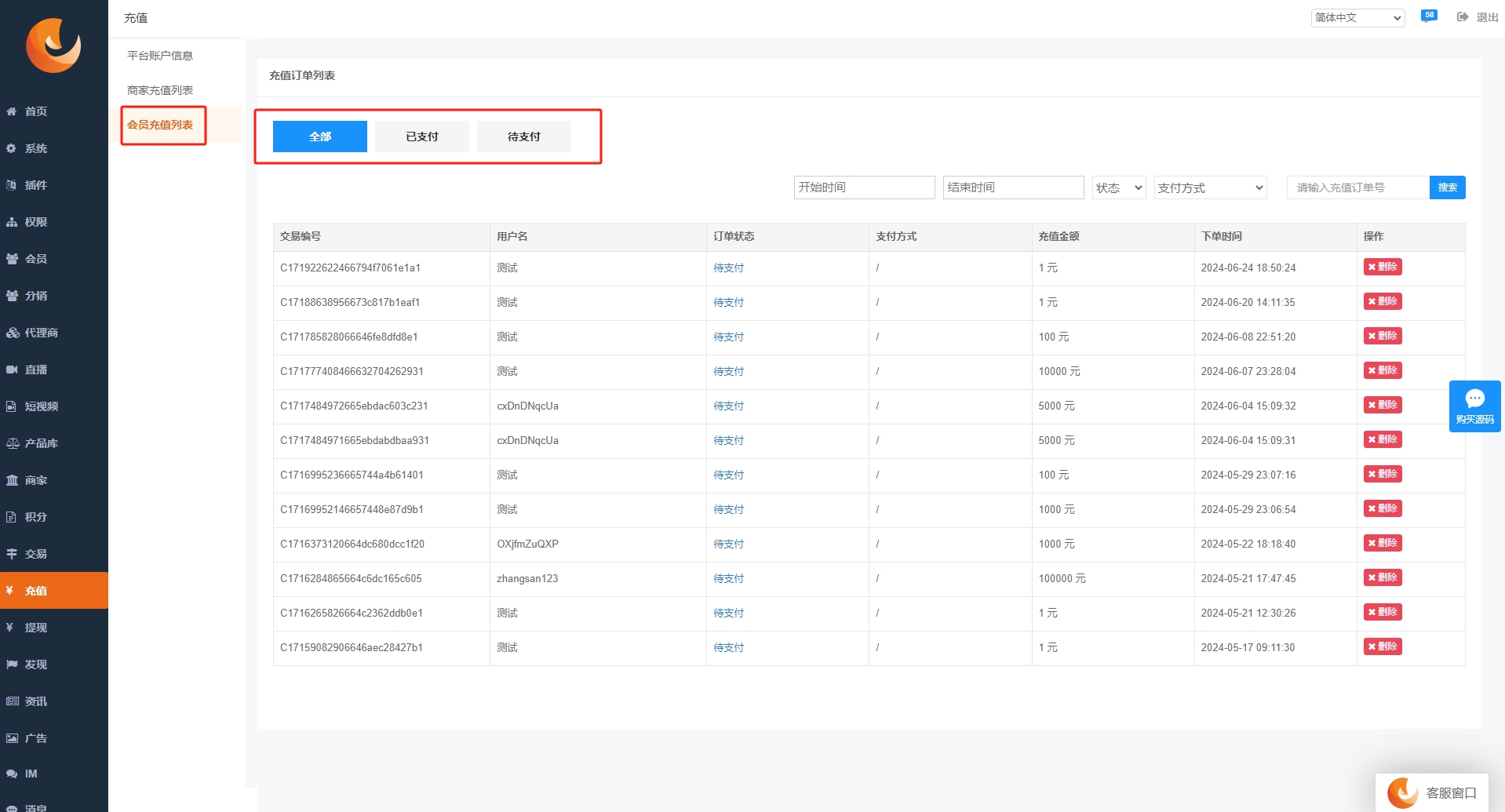Expand the 支付方式 filter dropdown

point(1211,188)
